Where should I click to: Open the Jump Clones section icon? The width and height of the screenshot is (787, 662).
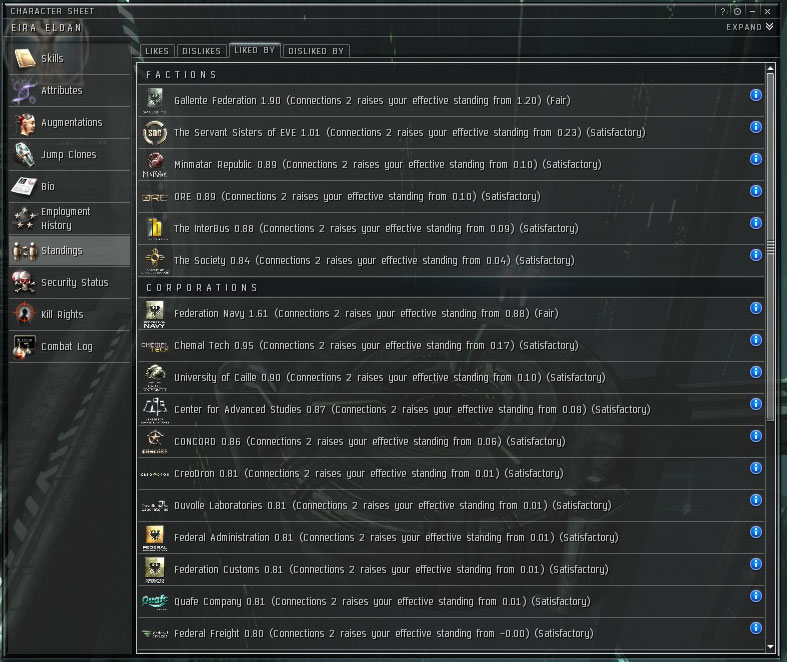click(24, 155)
